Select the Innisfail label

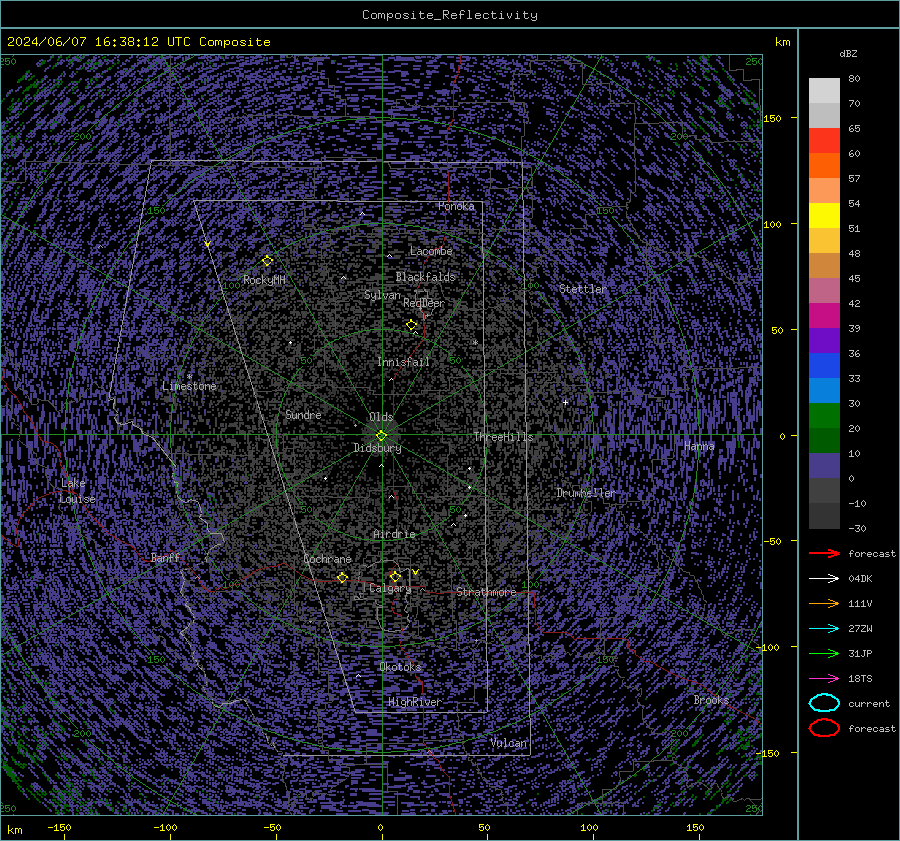(x=403, y=362)
